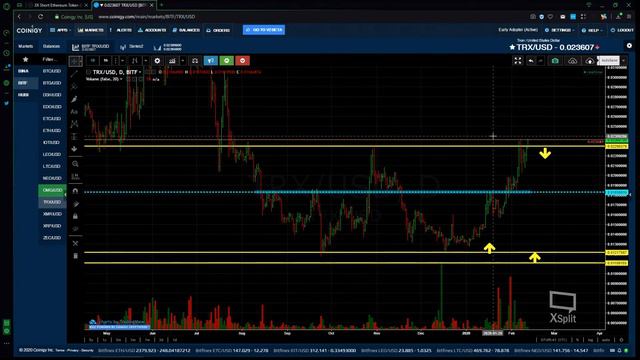This screenshot has width=640, height=360.
Task: Open the Volume indicator legend dropdown
Action: [121, 79]
